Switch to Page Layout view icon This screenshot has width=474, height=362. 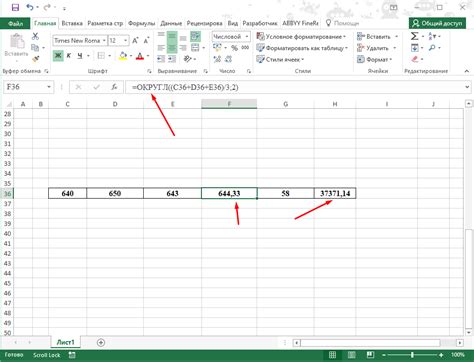click(351, 355)
